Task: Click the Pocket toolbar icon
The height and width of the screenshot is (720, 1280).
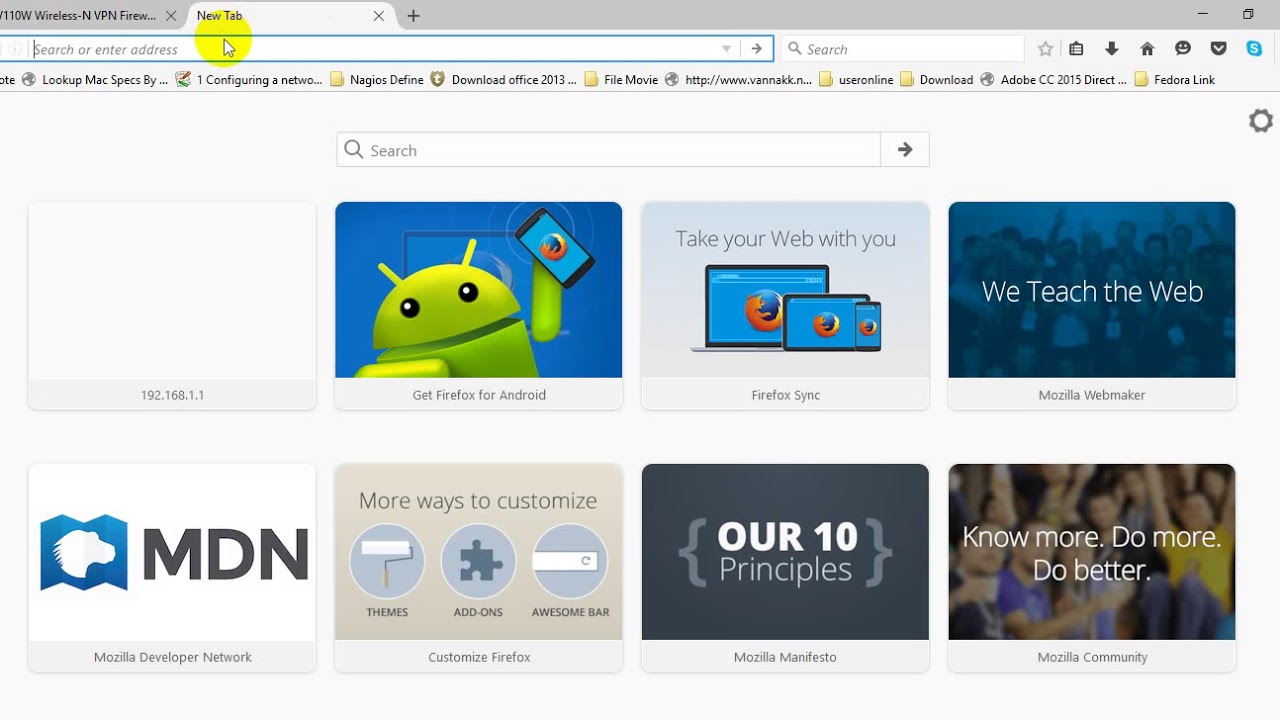Action: pyautogui.click(x=1218, y=49)
